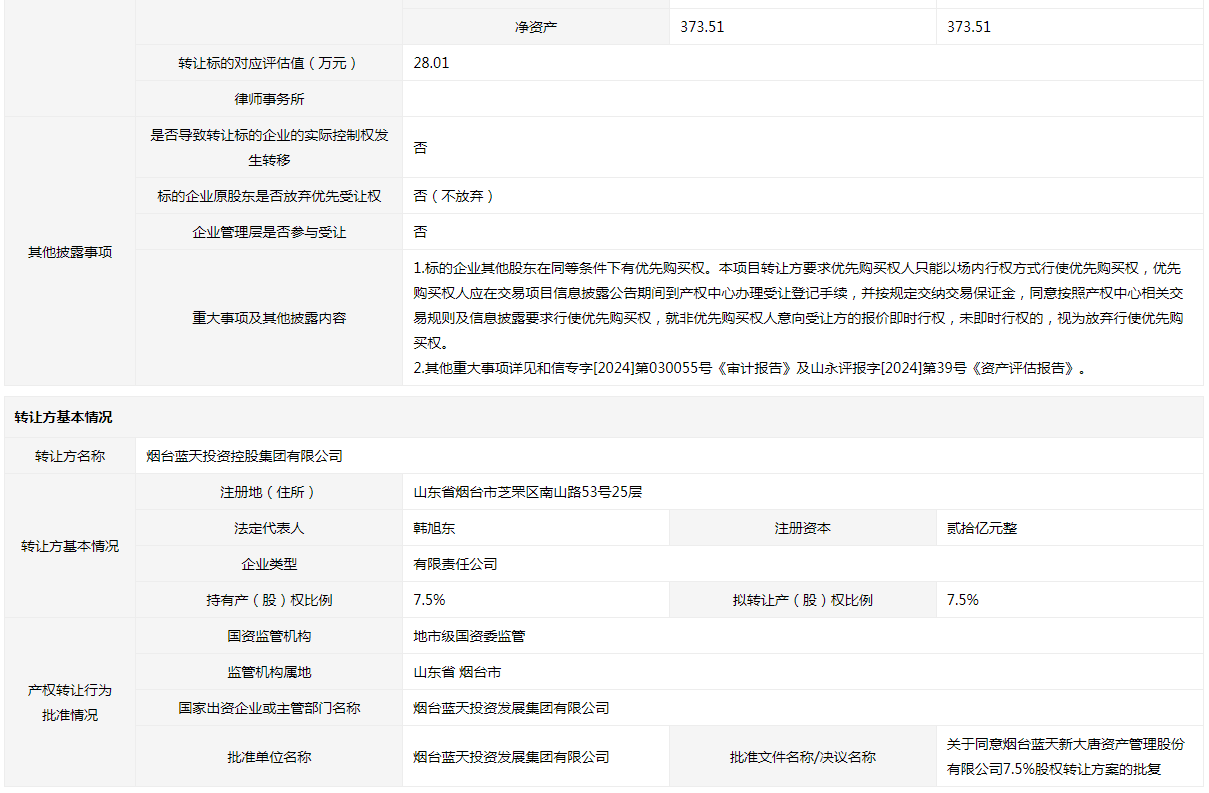
Task: Click the registered address 山东省烟台市芝罘区南山路53号25层
Action: pos(528,492)
